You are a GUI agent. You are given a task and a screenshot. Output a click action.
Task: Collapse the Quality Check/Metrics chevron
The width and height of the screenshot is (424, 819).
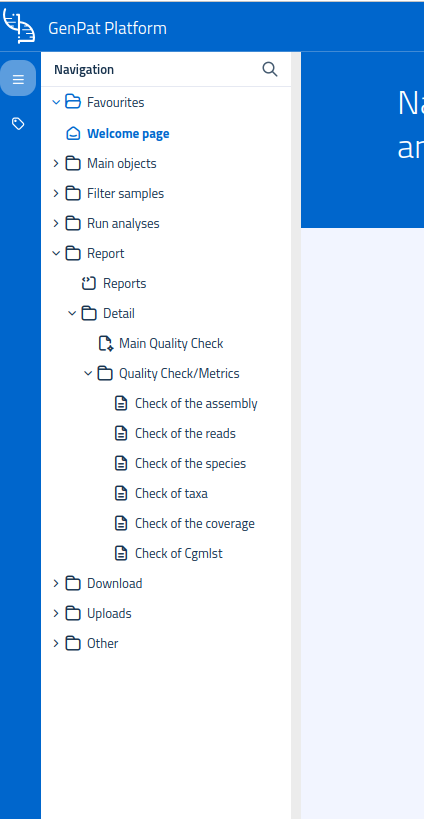[x=88, y=373]
